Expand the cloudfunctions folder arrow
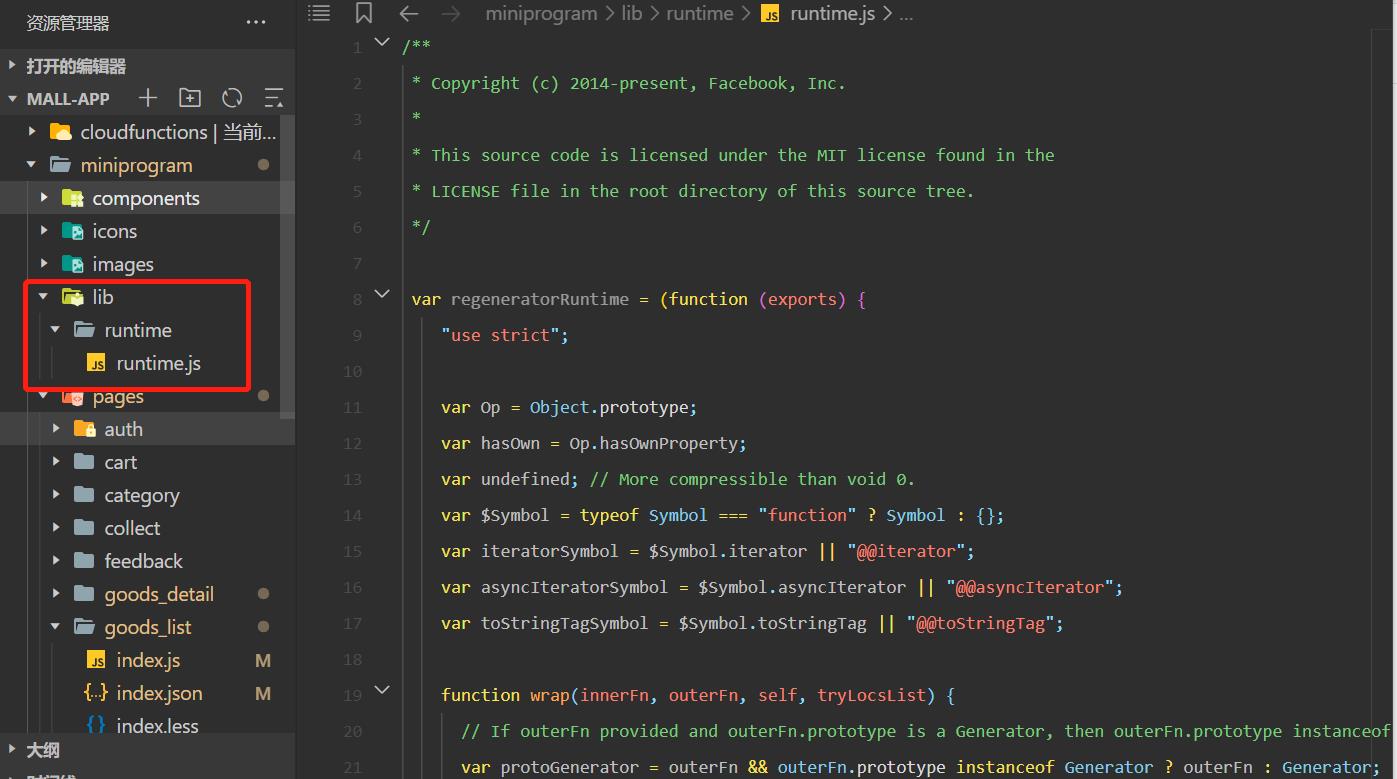The height and width of the screenshot is (779, 1397). click(32, 132)
